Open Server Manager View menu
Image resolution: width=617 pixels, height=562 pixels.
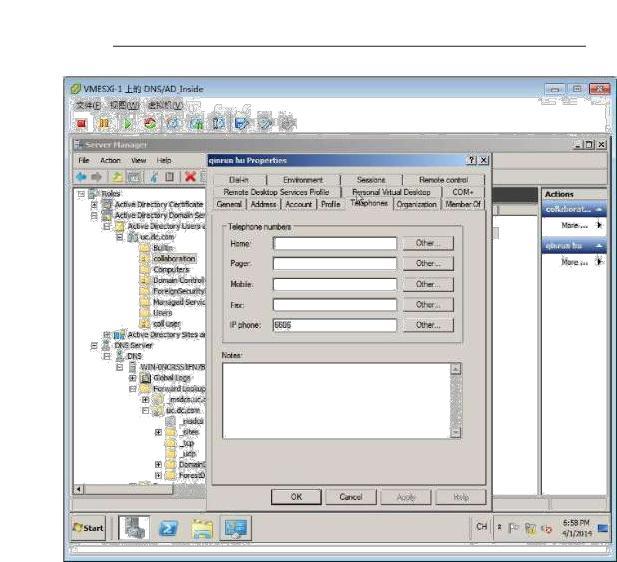pyautogui.click(x=139, y=160)
